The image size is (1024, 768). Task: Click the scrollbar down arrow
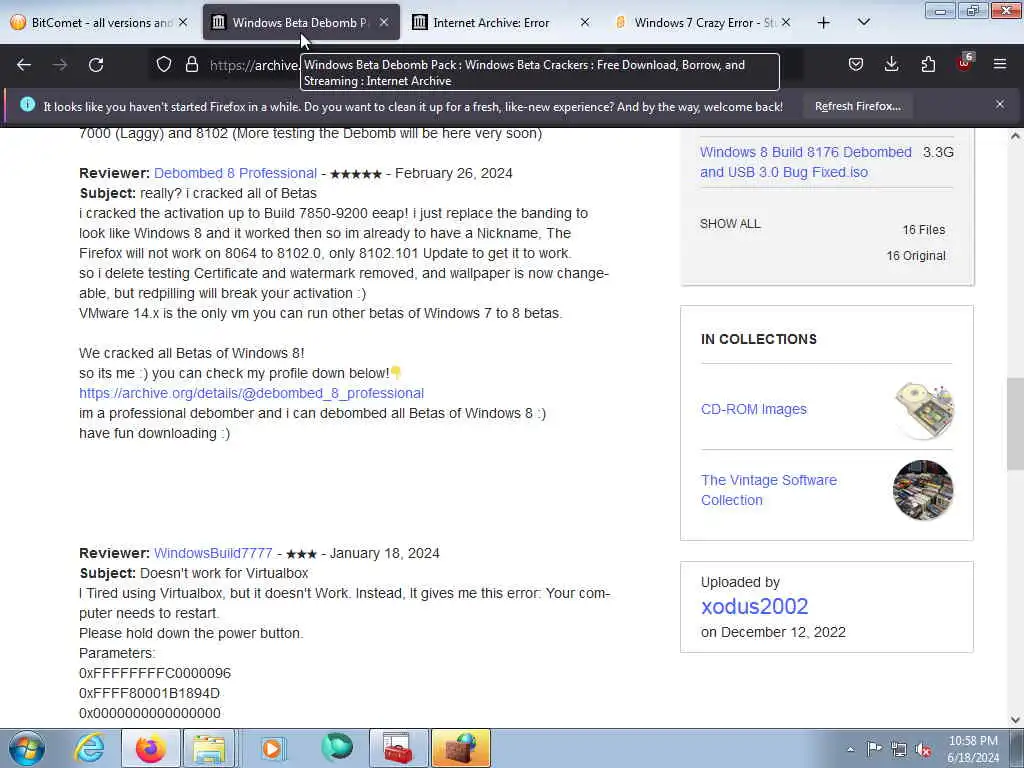pos(1015,720)
